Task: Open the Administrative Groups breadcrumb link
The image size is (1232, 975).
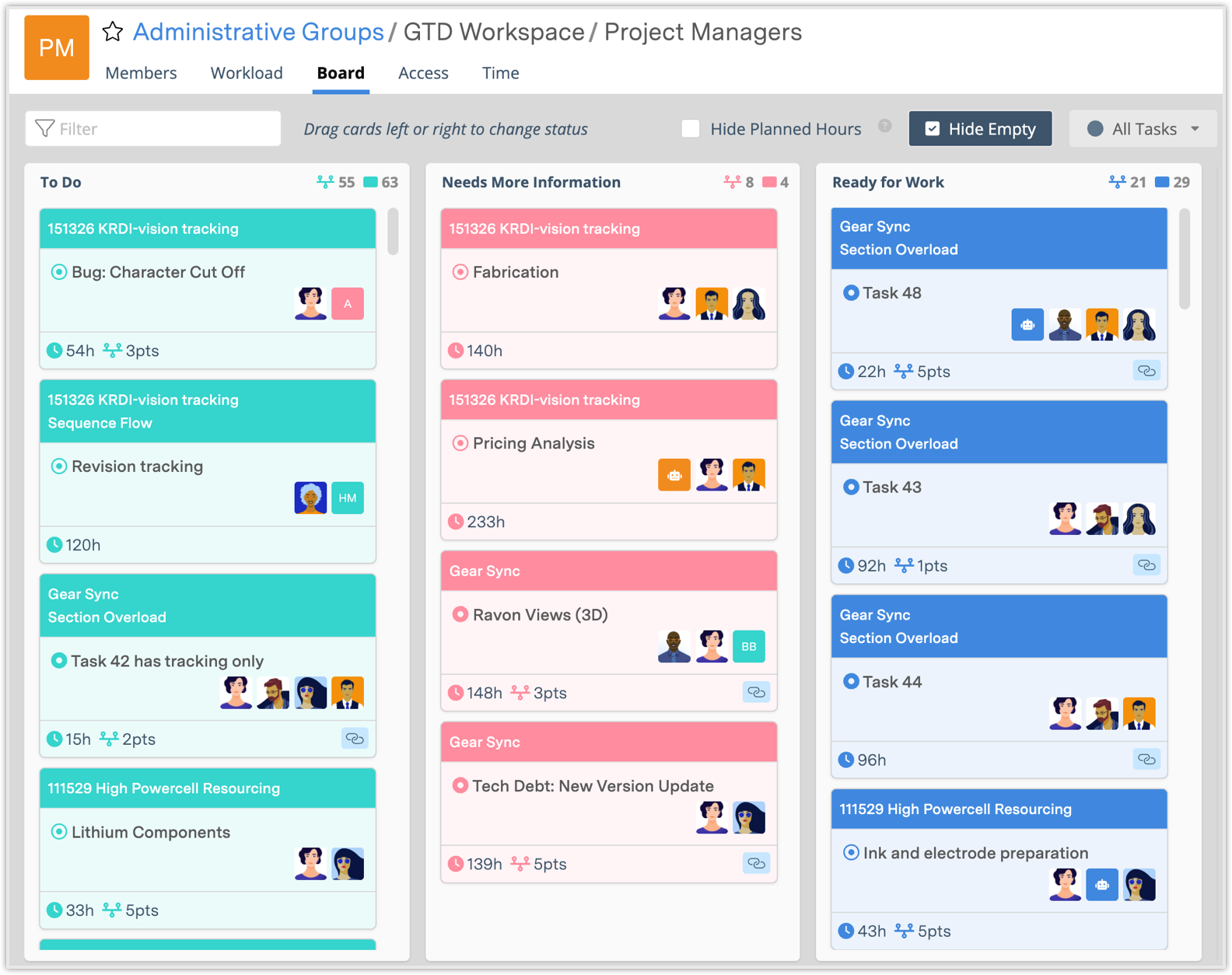Action: 258,32
